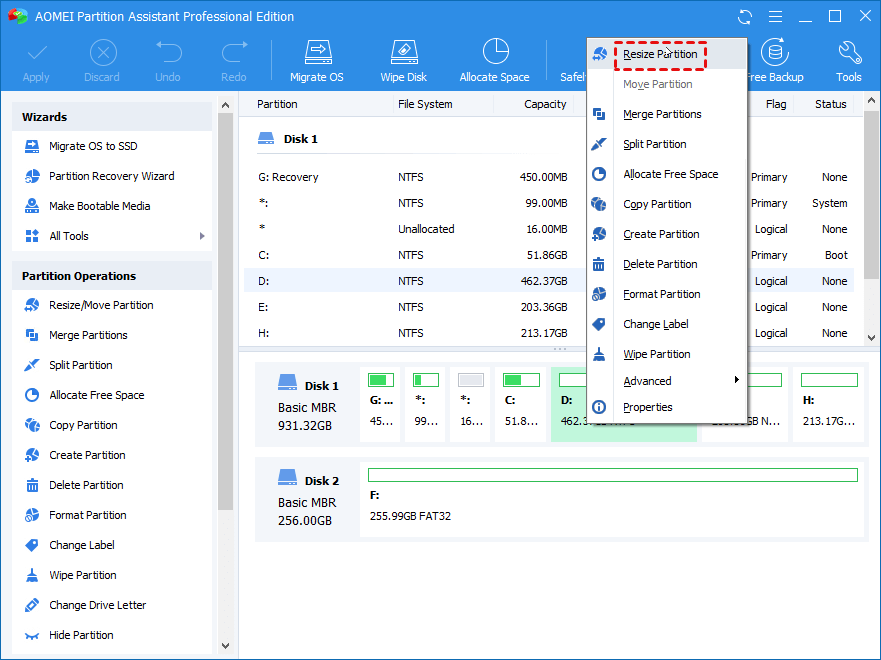
Task: Open the hamburger menu in title bar
Action: click(775, 17)
